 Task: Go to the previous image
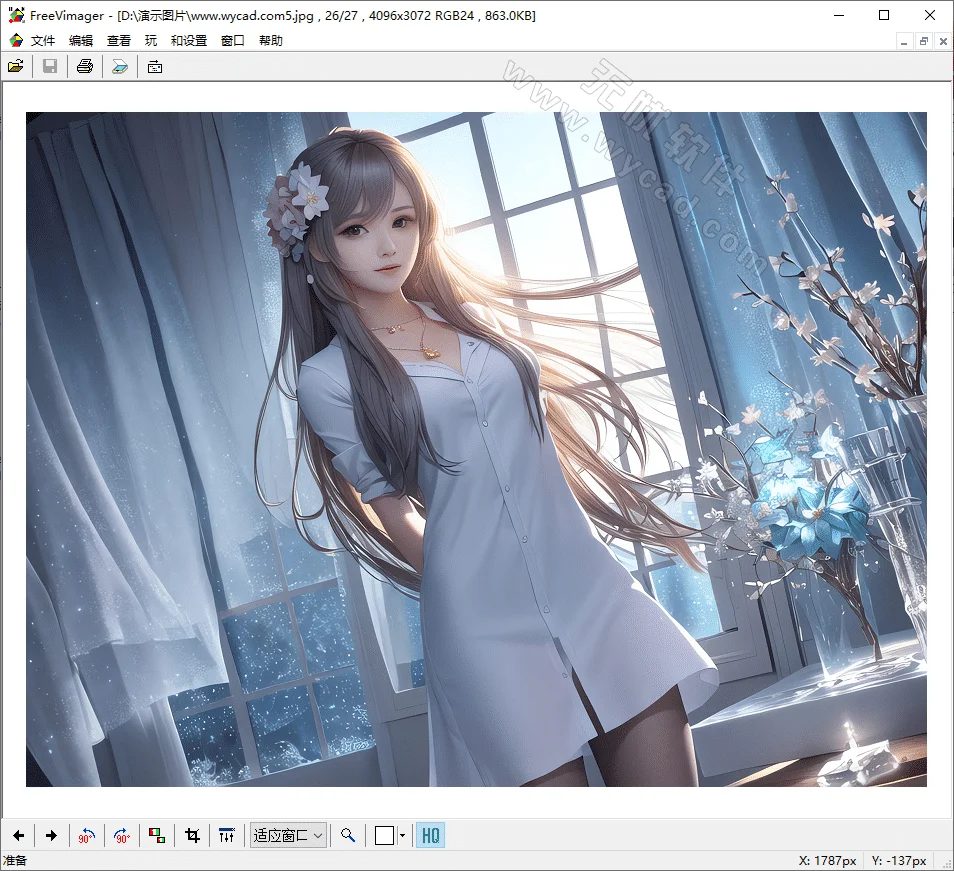click(x=17, y=835)
